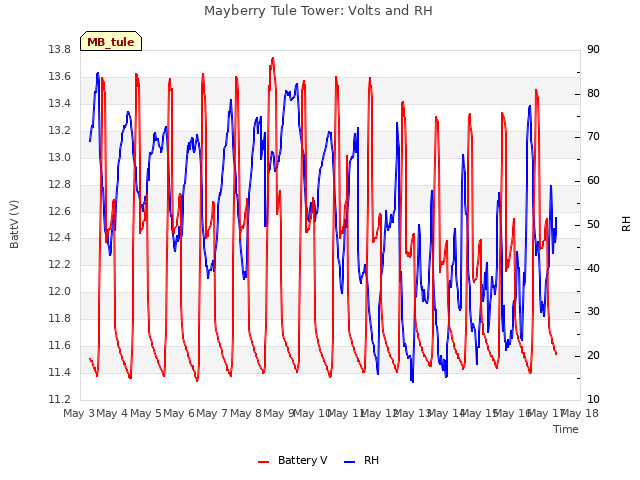Viewport: 640px width, 480px height.
Task: Toggle the RH legend entry
Action: [x=362, y=460]
